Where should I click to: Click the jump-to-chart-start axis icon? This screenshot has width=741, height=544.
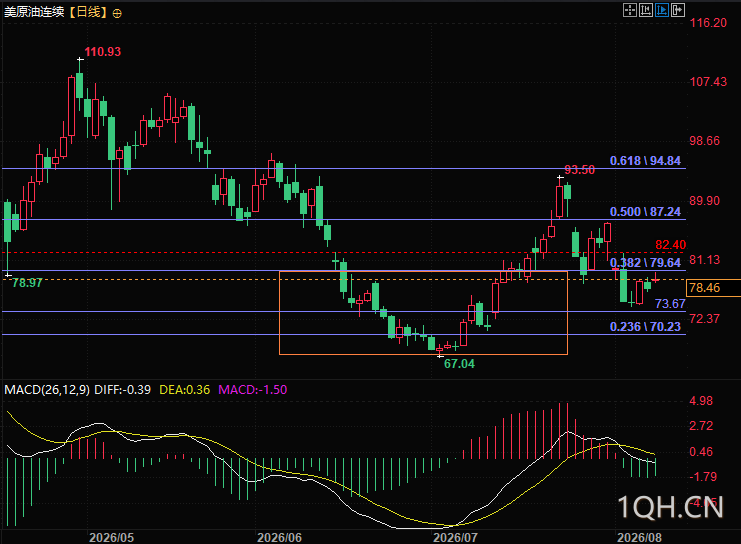tap(646, 10)
